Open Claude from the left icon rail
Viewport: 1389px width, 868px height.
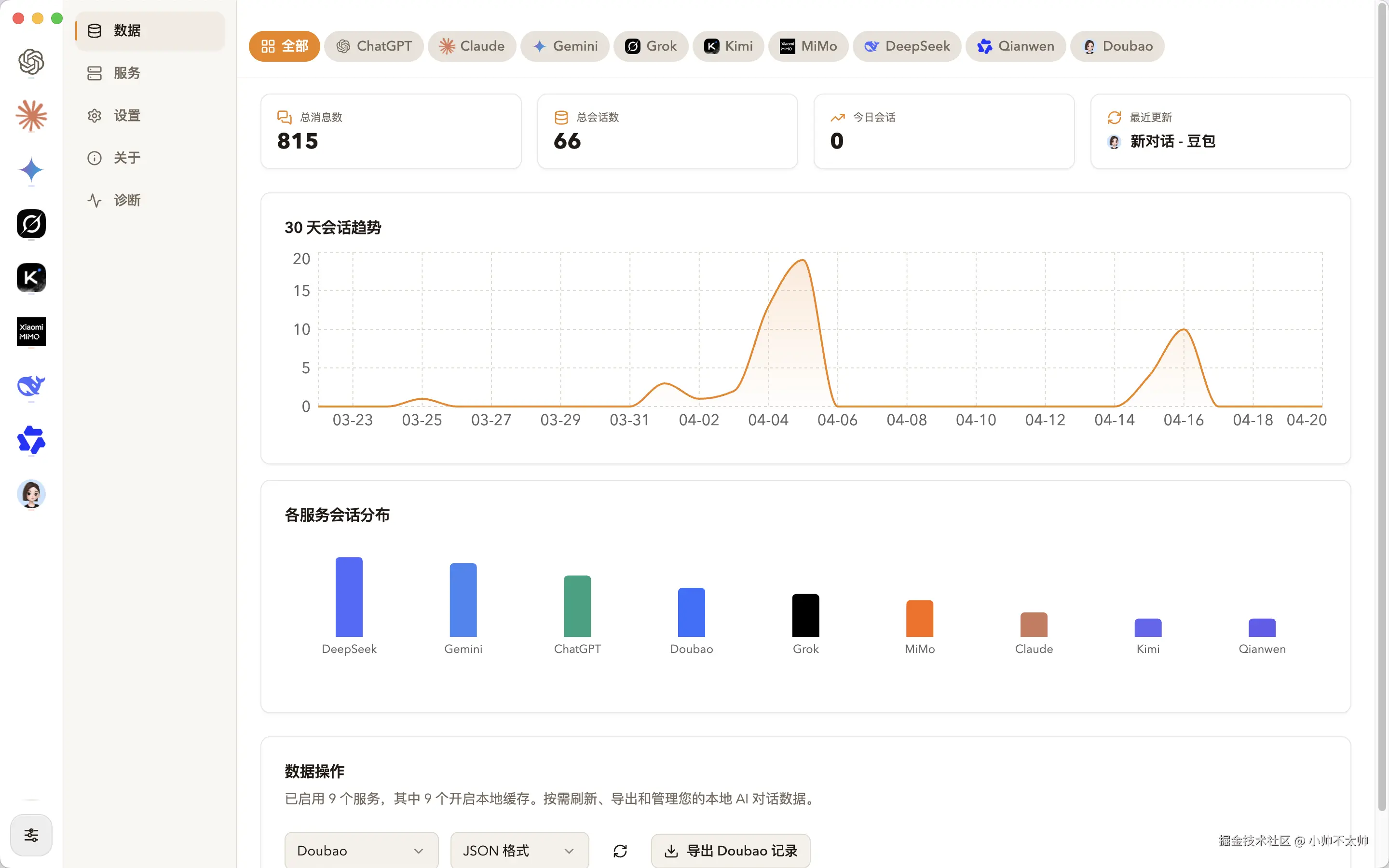(31, 115)
